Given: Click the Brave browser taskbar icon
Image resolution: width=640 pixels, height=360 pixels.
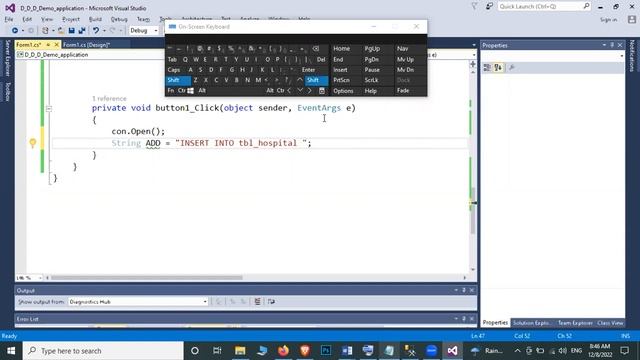Looking at the screenshot, I should pyautogui.click(x=305, y=351).
